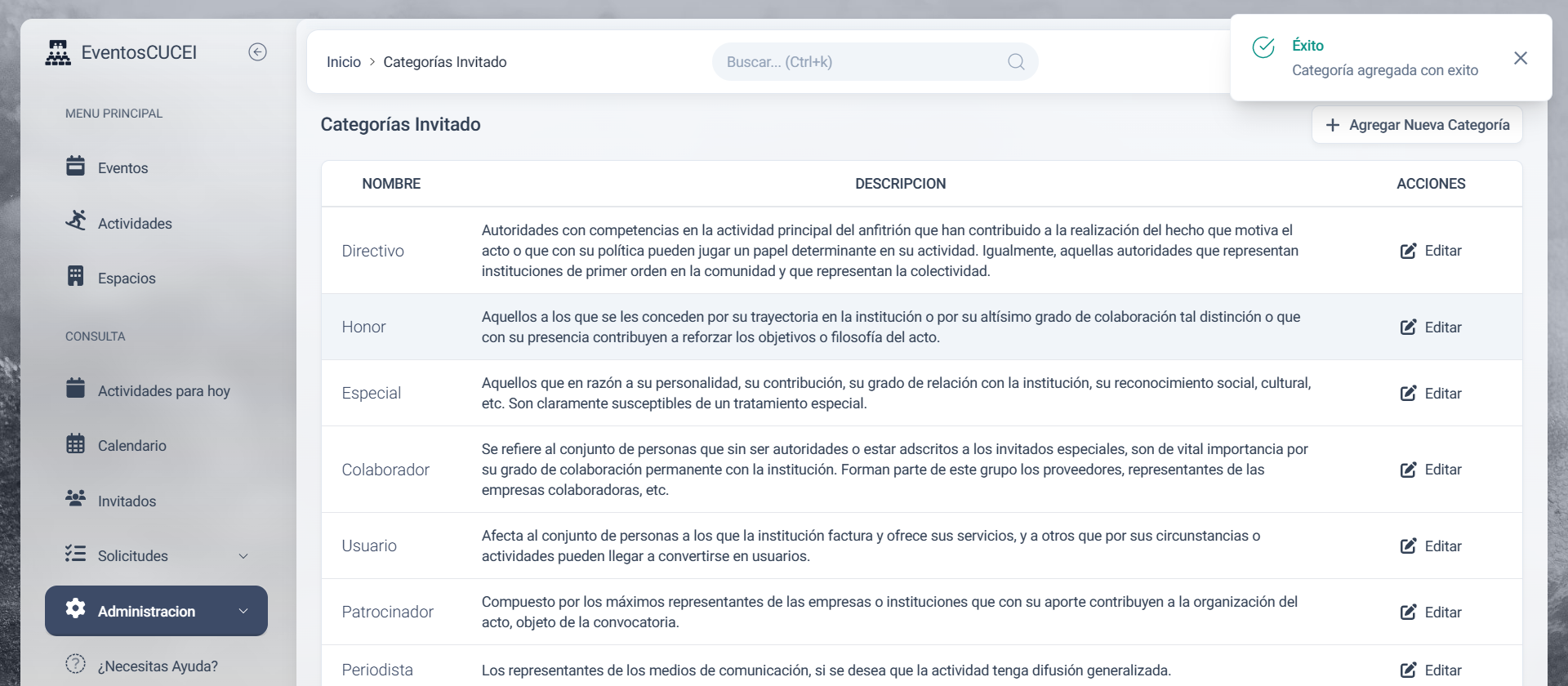Screen dimensions: 1568x686
Task: Click the help question mark icon
Action: [75, 664]
